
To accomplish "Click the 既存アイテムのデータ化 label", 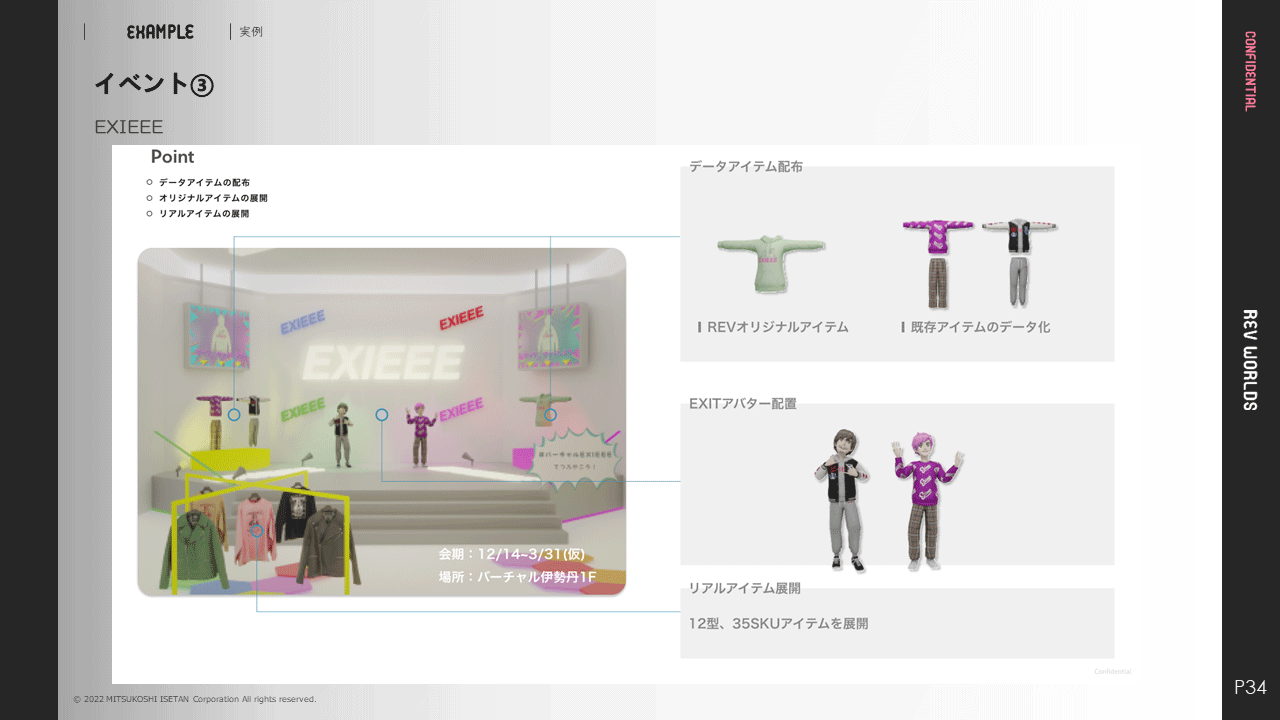I will (980, 327).
